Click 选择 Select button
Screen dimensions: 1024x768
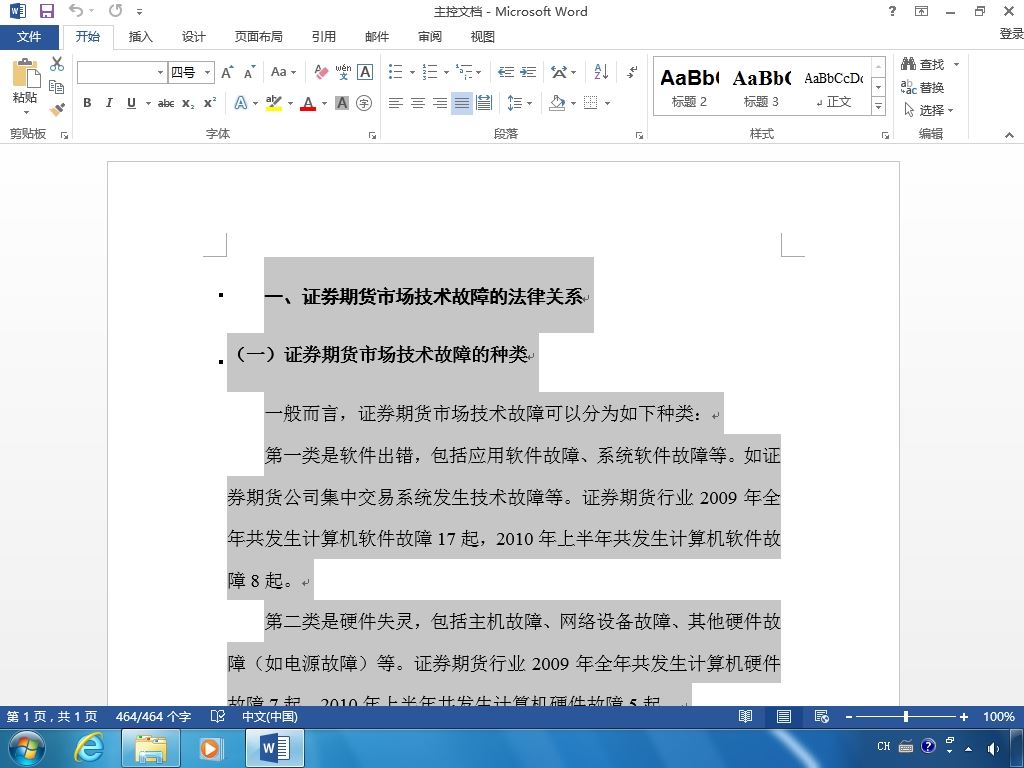[929, 110]
